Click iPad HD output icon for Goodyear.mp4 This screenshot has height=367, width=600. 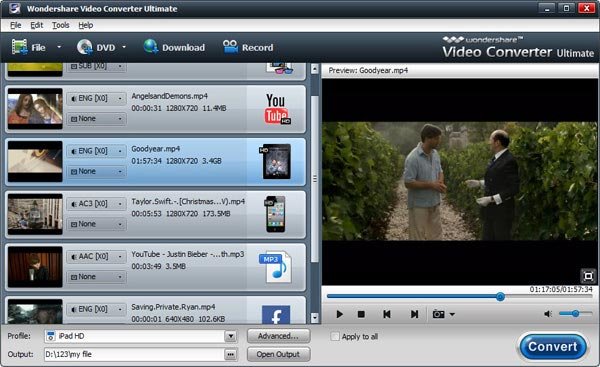coord(276,161)
